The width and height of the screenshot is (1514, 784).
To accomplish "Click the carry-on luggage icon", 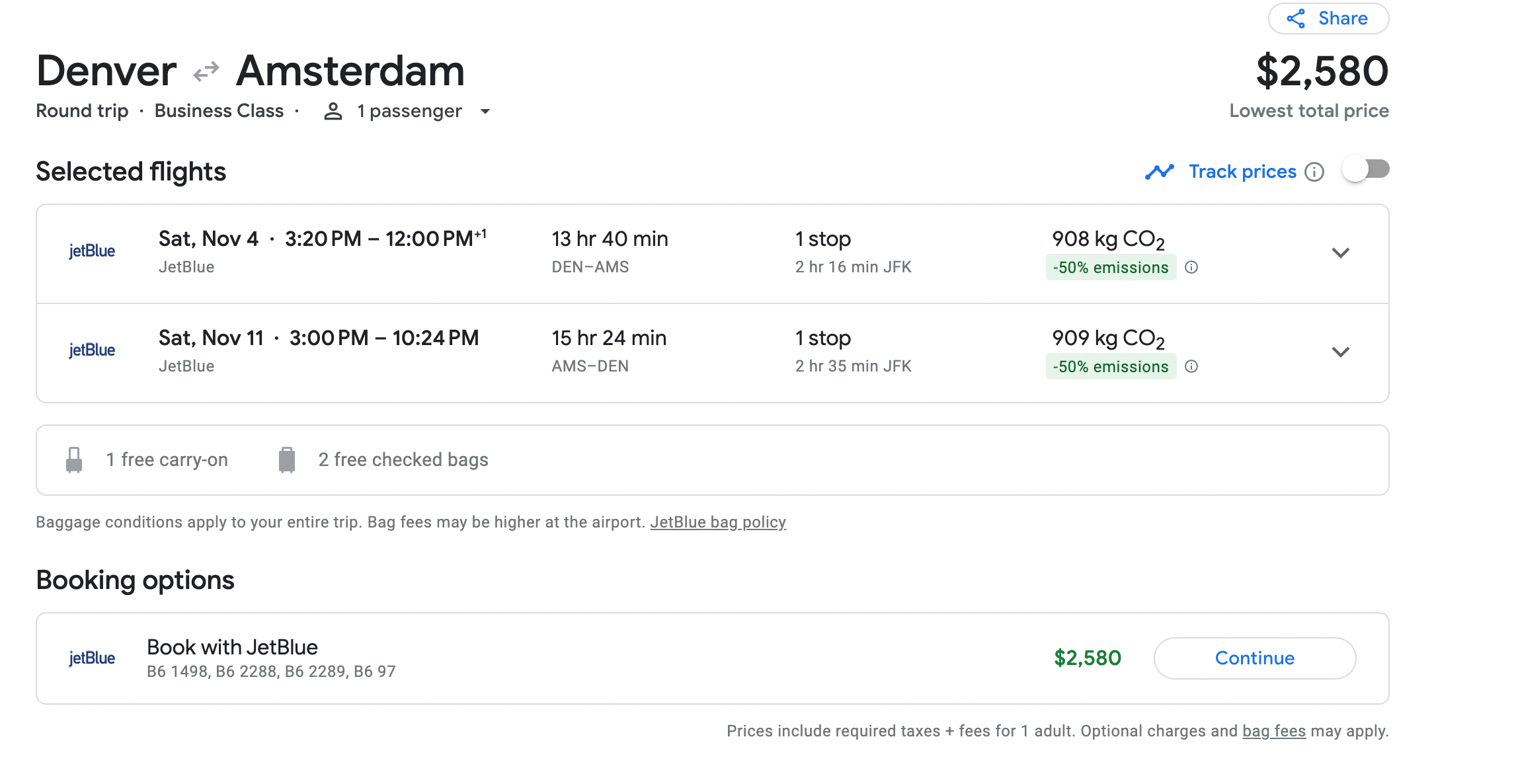I will point(74,460).
